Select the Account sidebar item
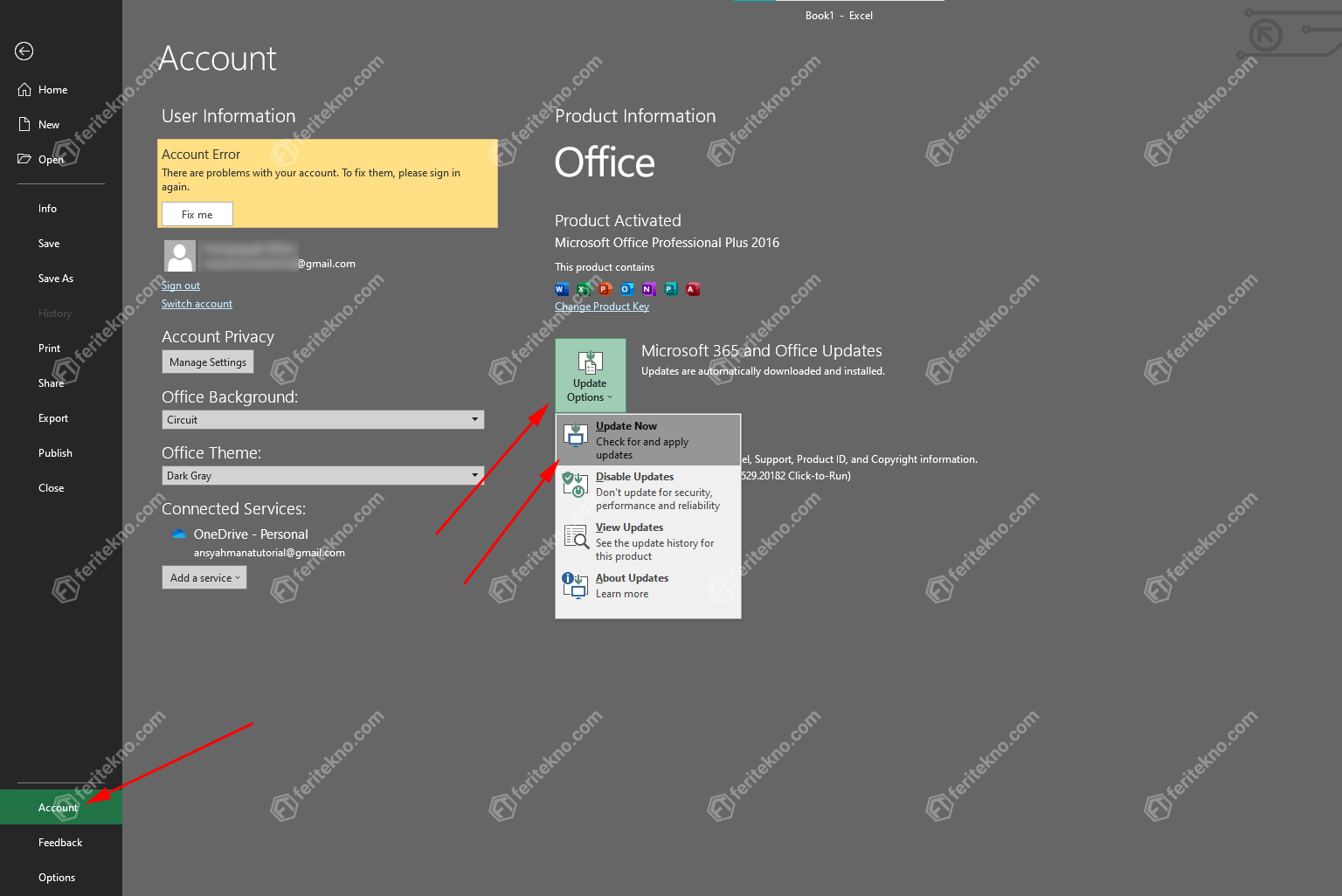This screenshot has height=896, width=1342. click(x=61, y=808)
